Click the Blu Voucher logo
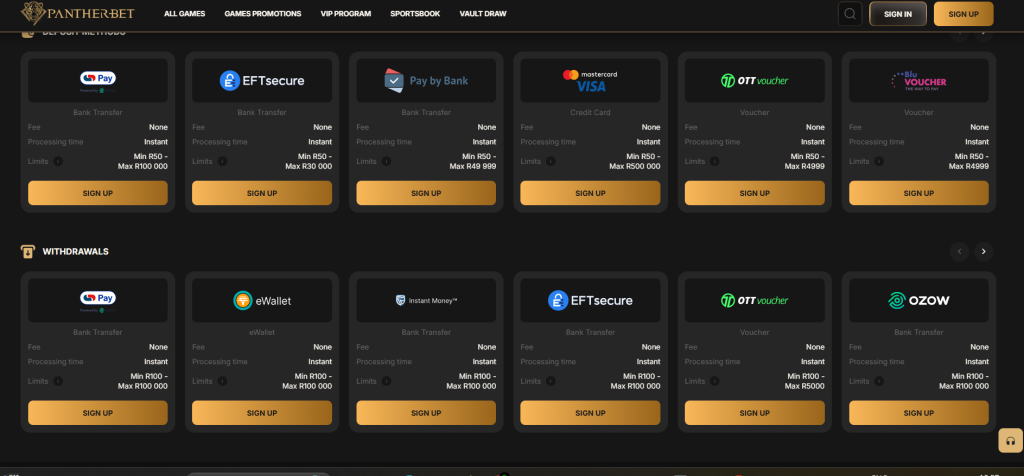Screen dimensions: 1024x476 pyautogui.click(x=919, y=80)
